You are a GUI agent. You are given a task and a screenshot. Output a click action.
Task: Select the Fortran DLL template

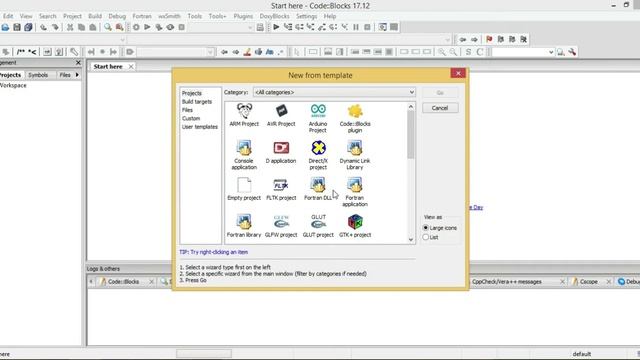(318, 189)
